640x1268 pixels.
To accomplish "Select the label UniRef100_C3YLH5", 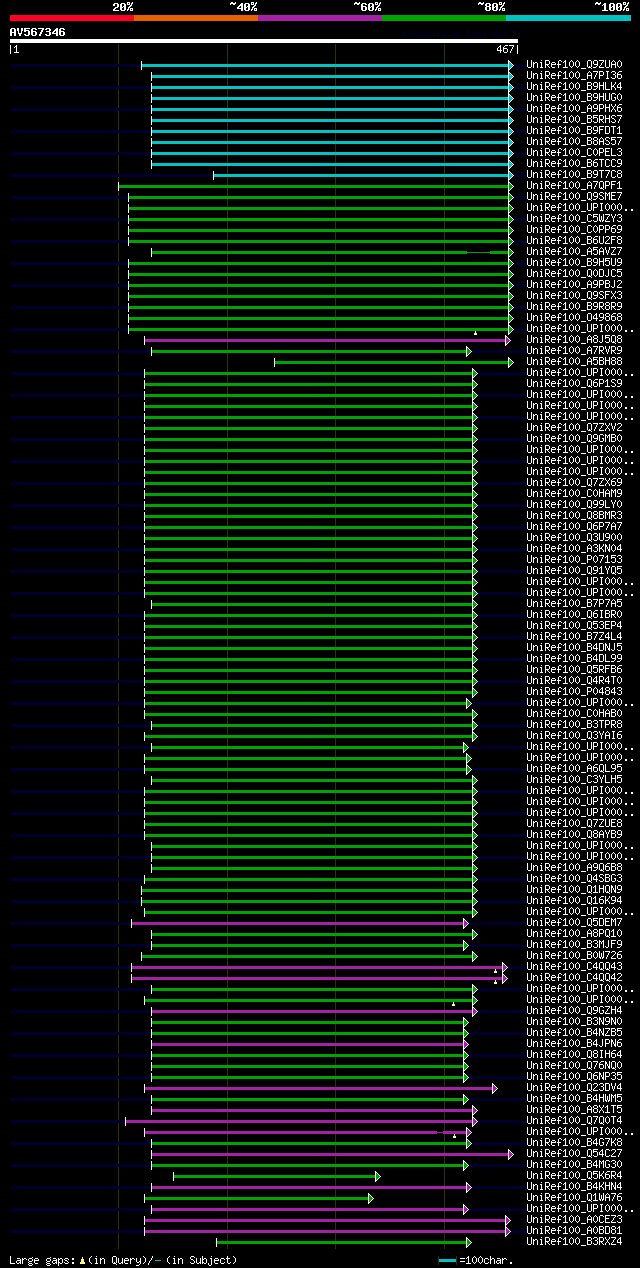I will tap(574, 780).
